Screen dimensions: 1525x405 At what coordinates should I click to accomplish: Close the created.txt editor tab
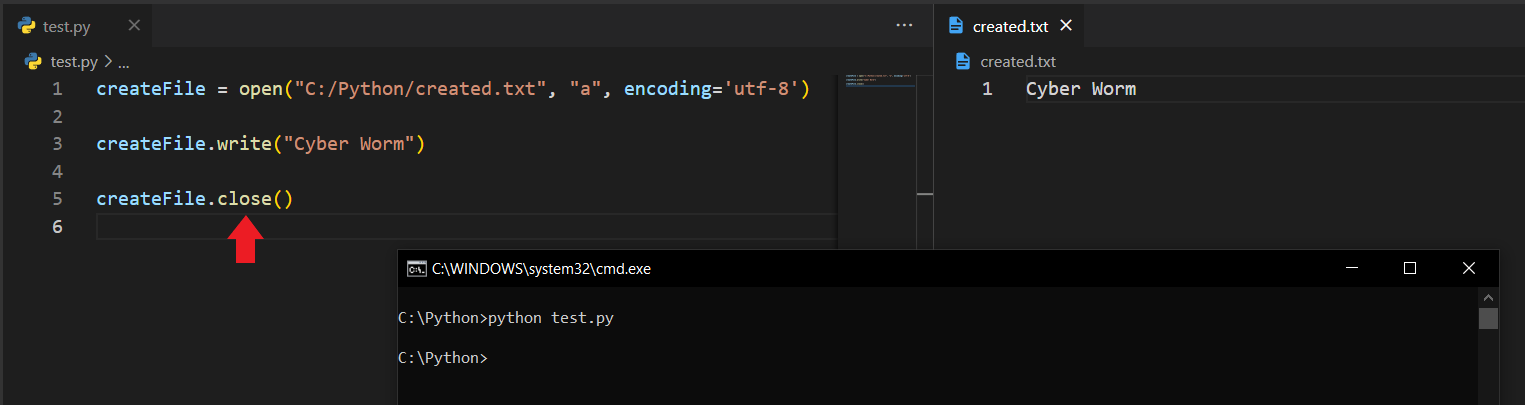click(1066, 26)
